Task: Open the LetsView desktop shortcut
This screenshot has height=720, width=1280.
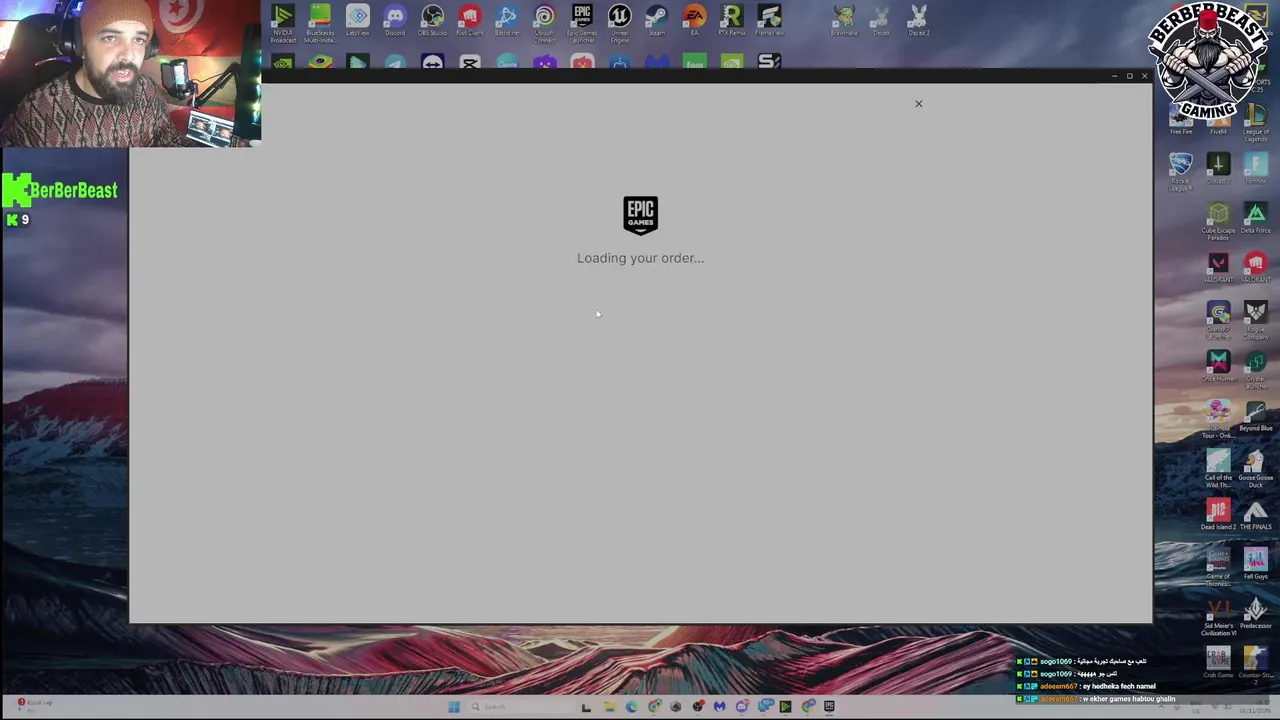Action: coord(357,20)
